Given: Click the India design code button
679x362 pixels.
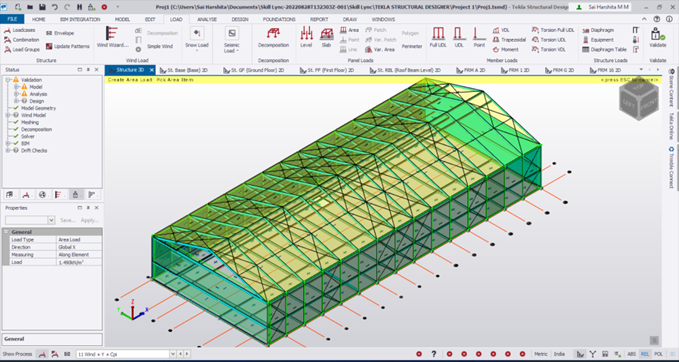Looking at the screenshot, I should [558, 354].
